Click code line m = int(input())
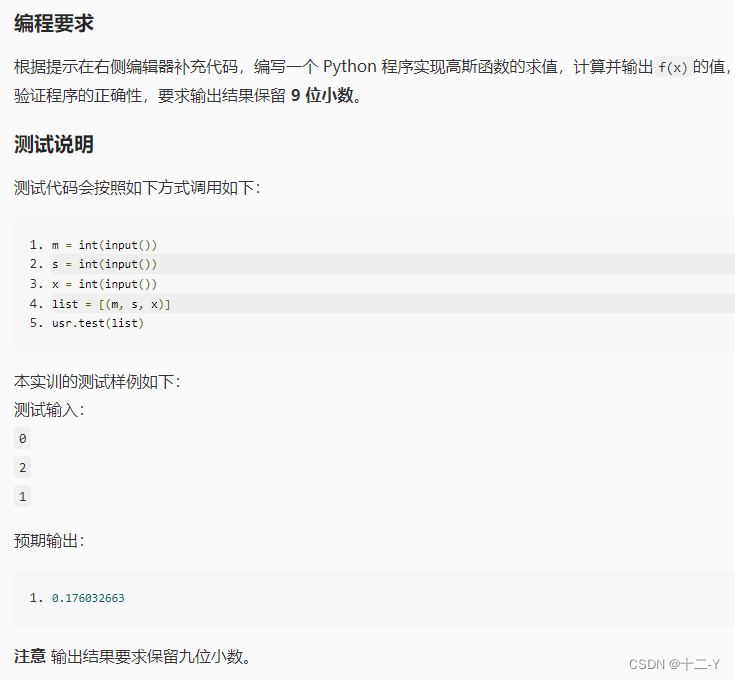 pyautogui.click(x=104, y=245)
